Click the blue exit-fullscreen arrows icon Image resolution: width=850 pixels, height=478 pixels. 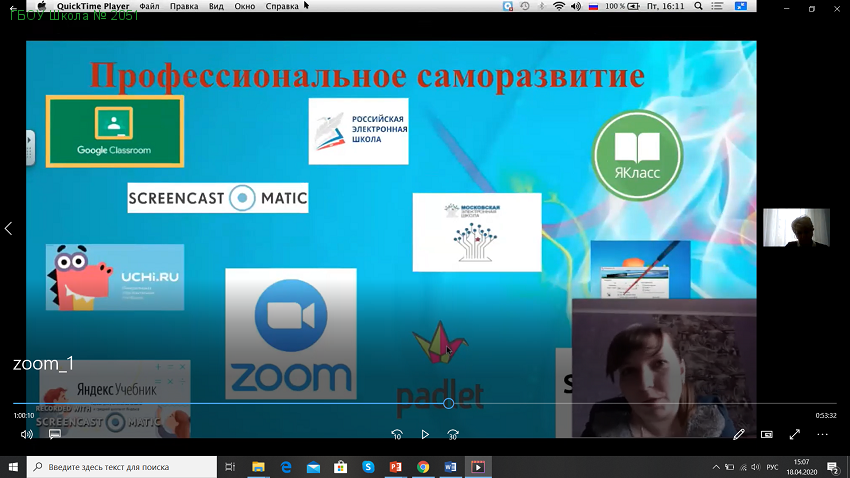[740, 6]
